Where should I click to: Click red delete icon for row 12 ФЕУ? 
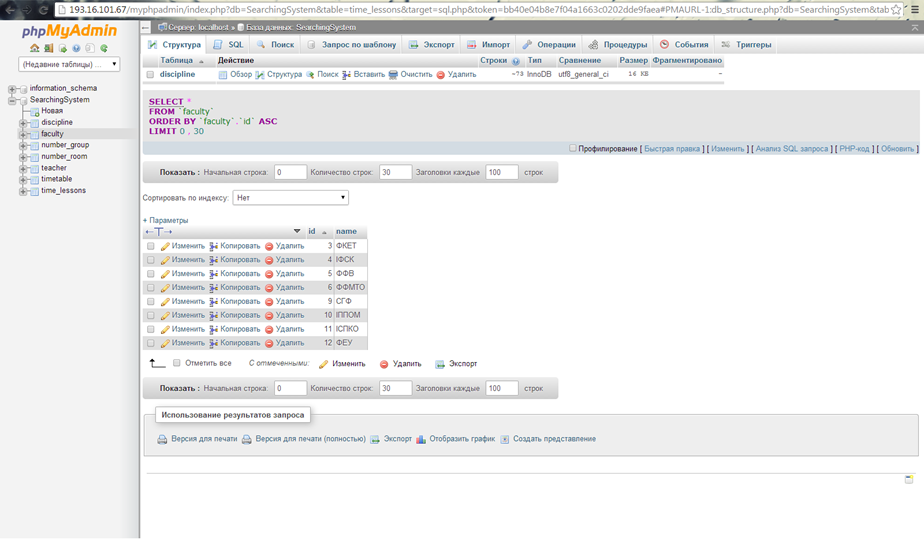pos(269,344)
